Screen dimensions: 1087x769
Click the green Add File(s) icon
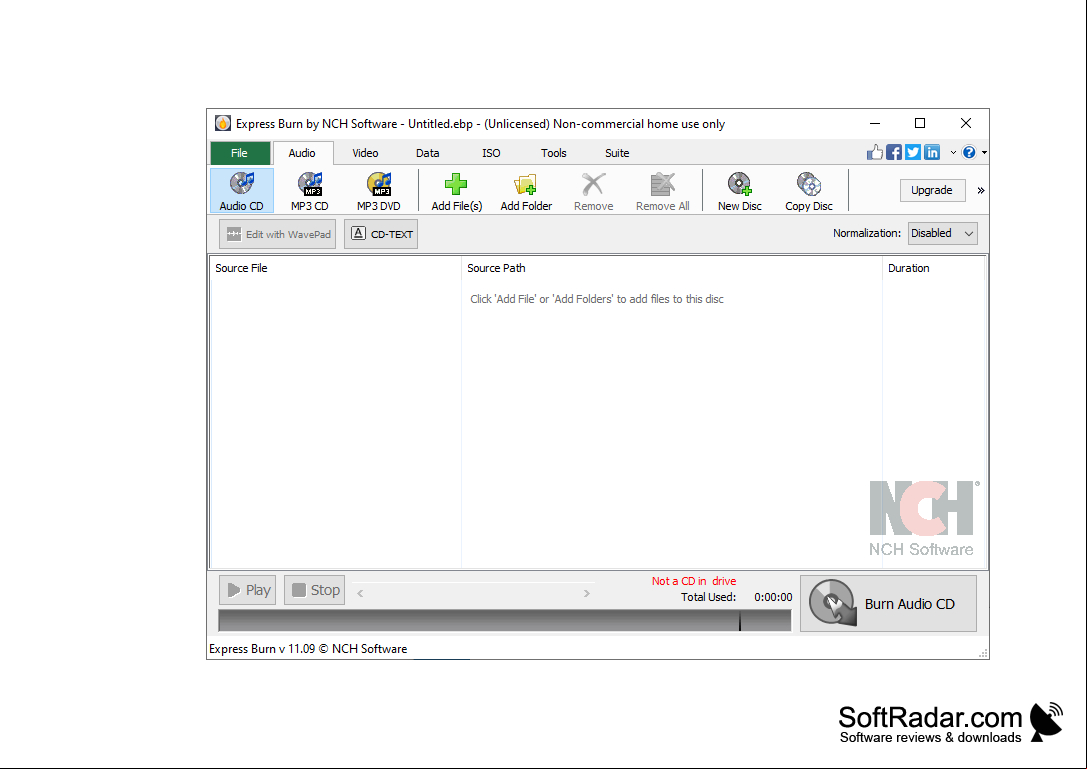click(x=456, y=184)
